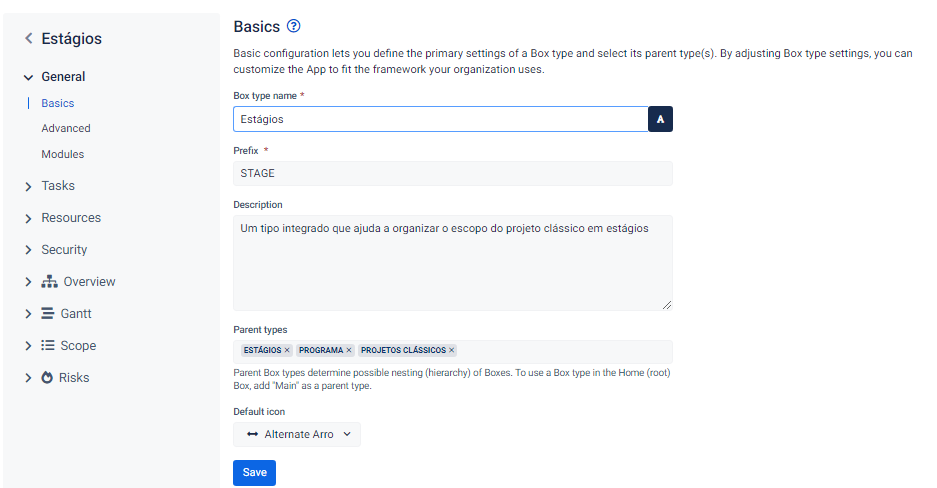This screenshot has height=488, width=937.
Task: Save the Box type settings
Action: click(255, 472)
